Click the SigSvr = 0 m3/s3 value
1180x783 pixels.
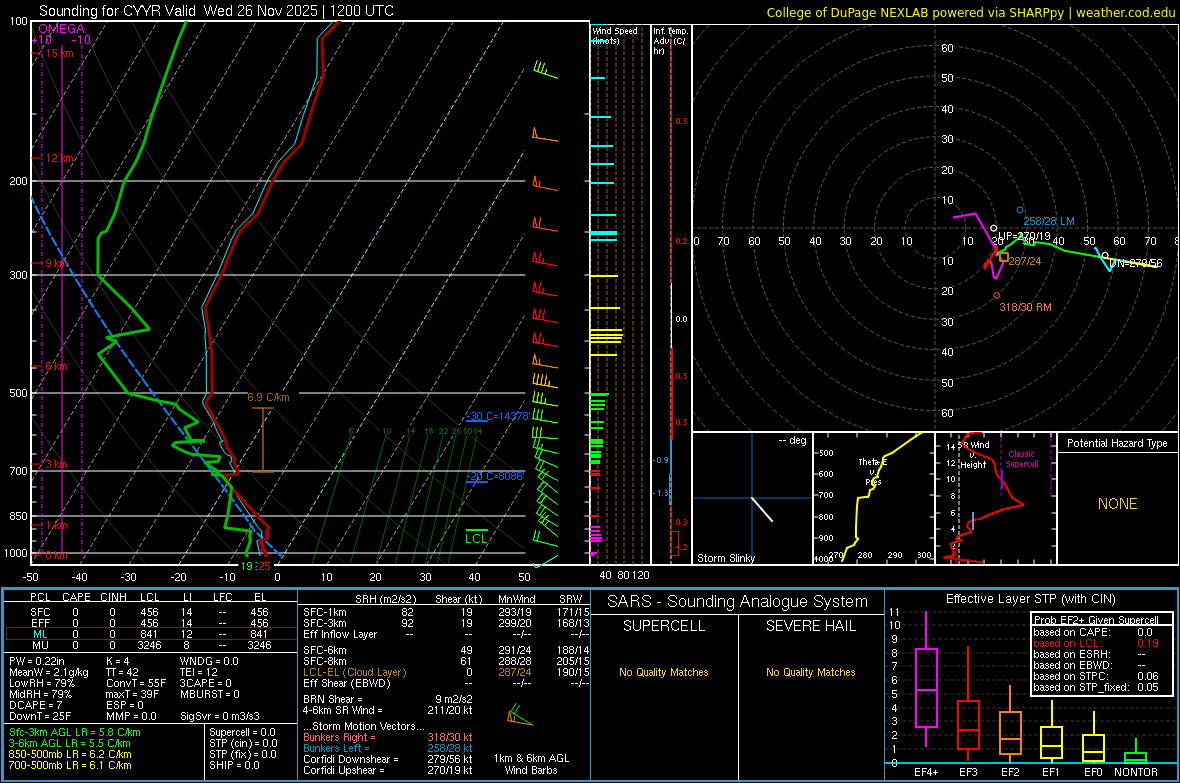(x=219, y=716)
